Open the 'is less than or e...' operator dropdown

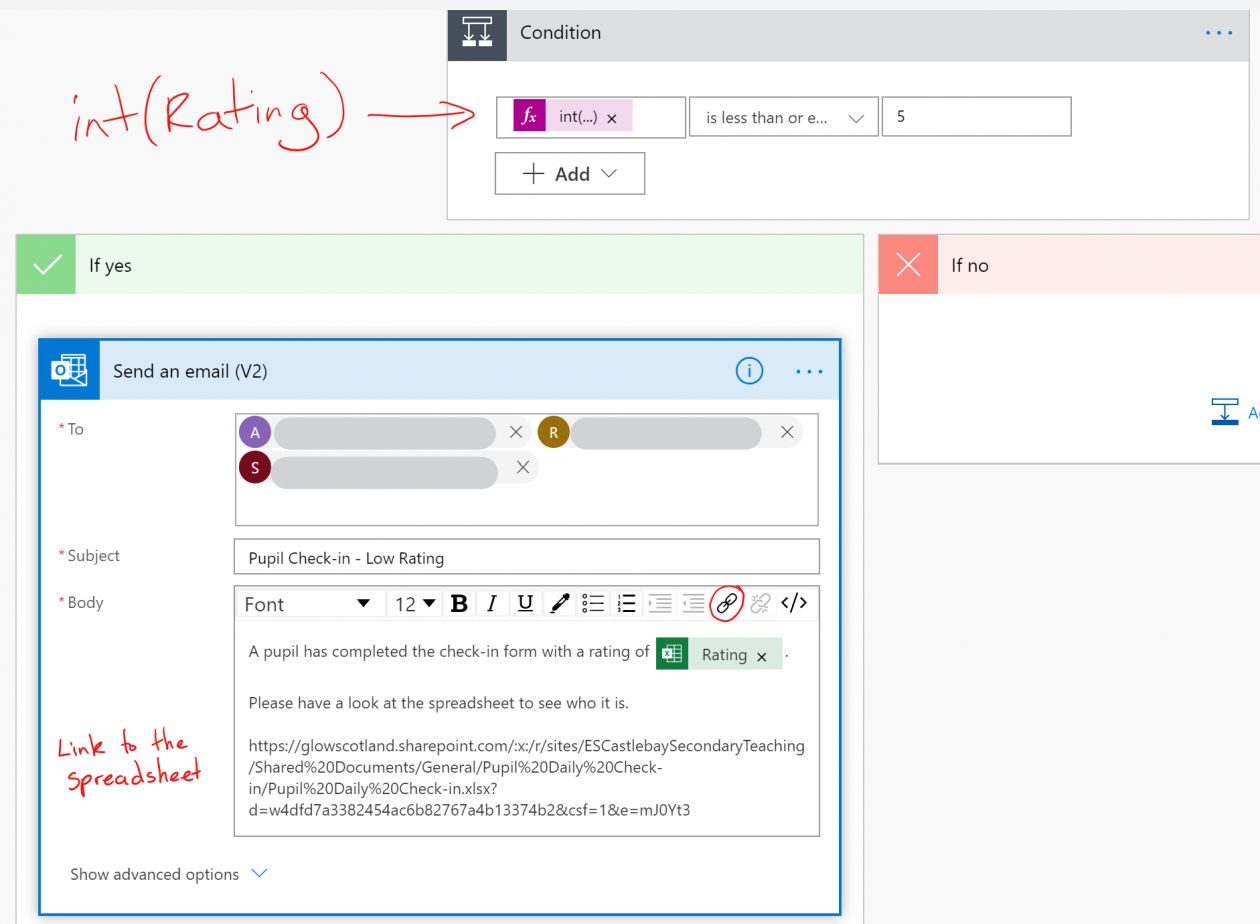(784, 117)
